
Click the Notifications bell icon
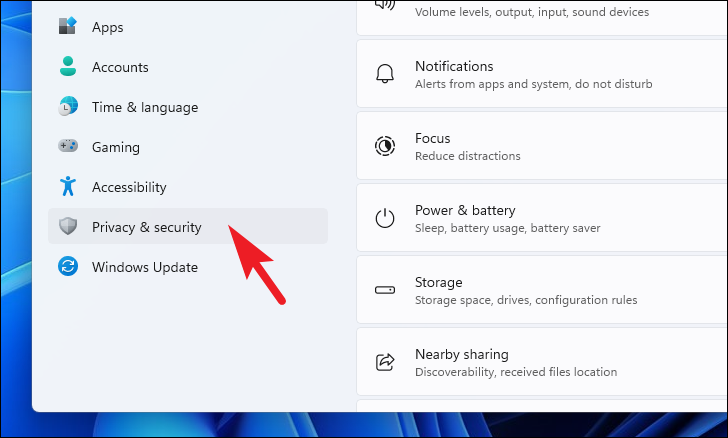(x=385, y=74)
